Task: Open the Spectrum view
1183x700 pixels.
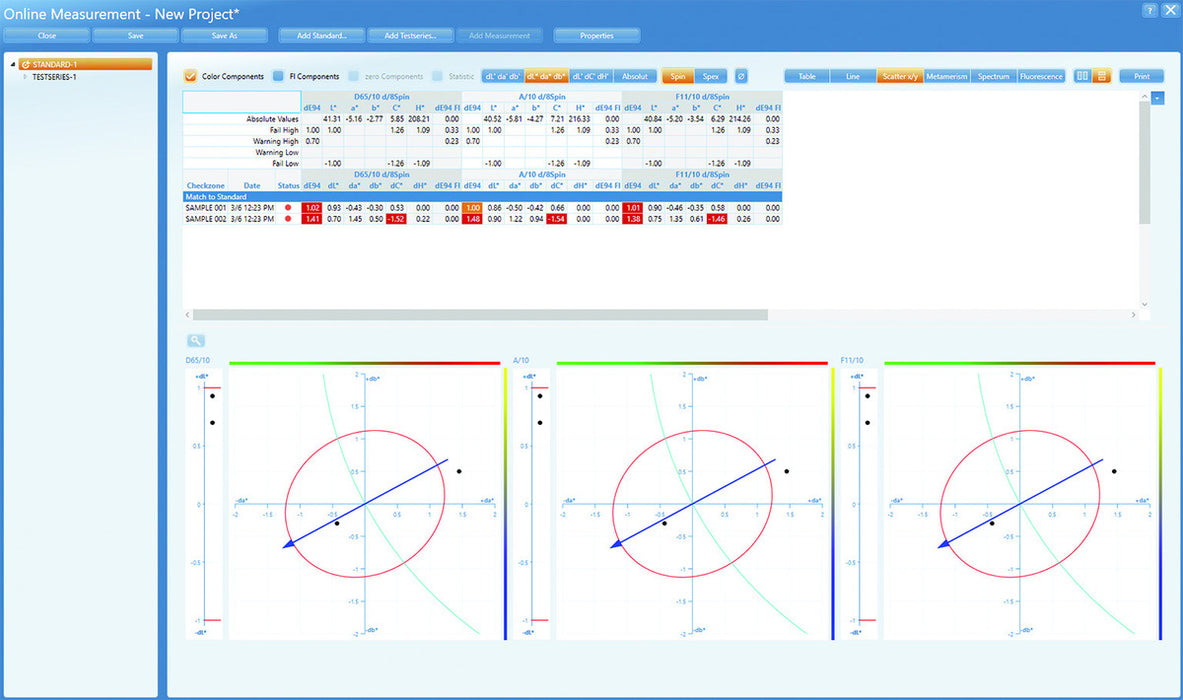Action: [993, 76]
